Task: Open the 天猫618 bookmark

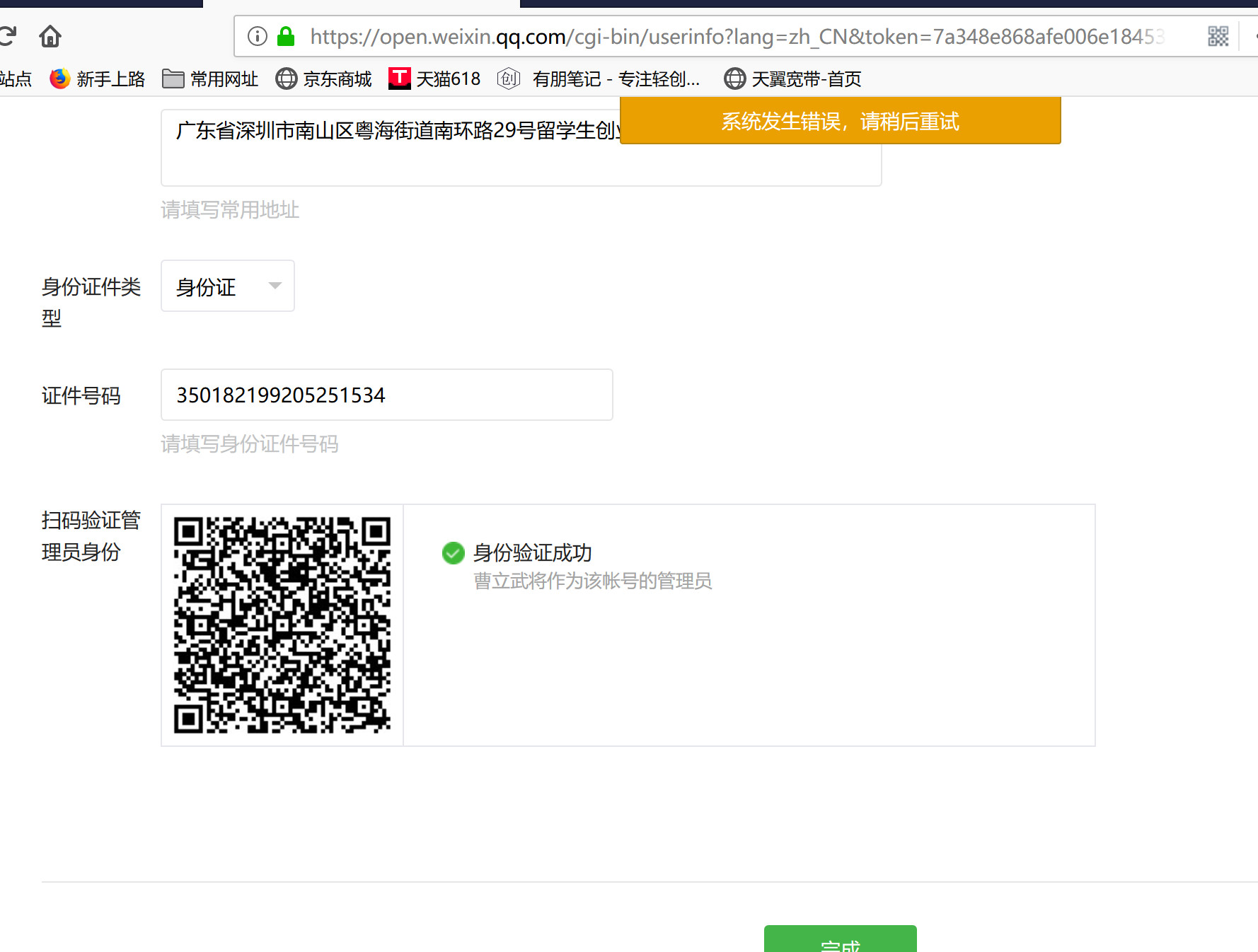Action: [434, 79]
